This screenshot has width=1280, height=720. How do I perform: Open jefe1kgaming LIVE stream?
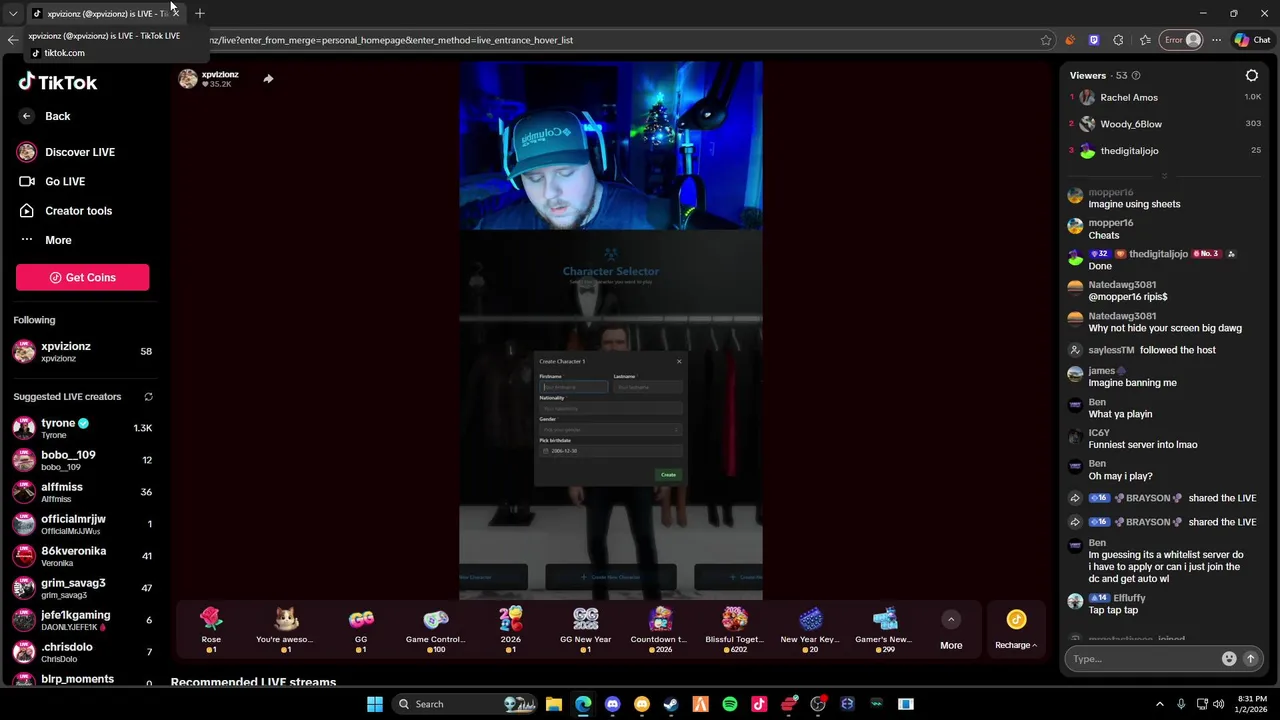point(82,620)
